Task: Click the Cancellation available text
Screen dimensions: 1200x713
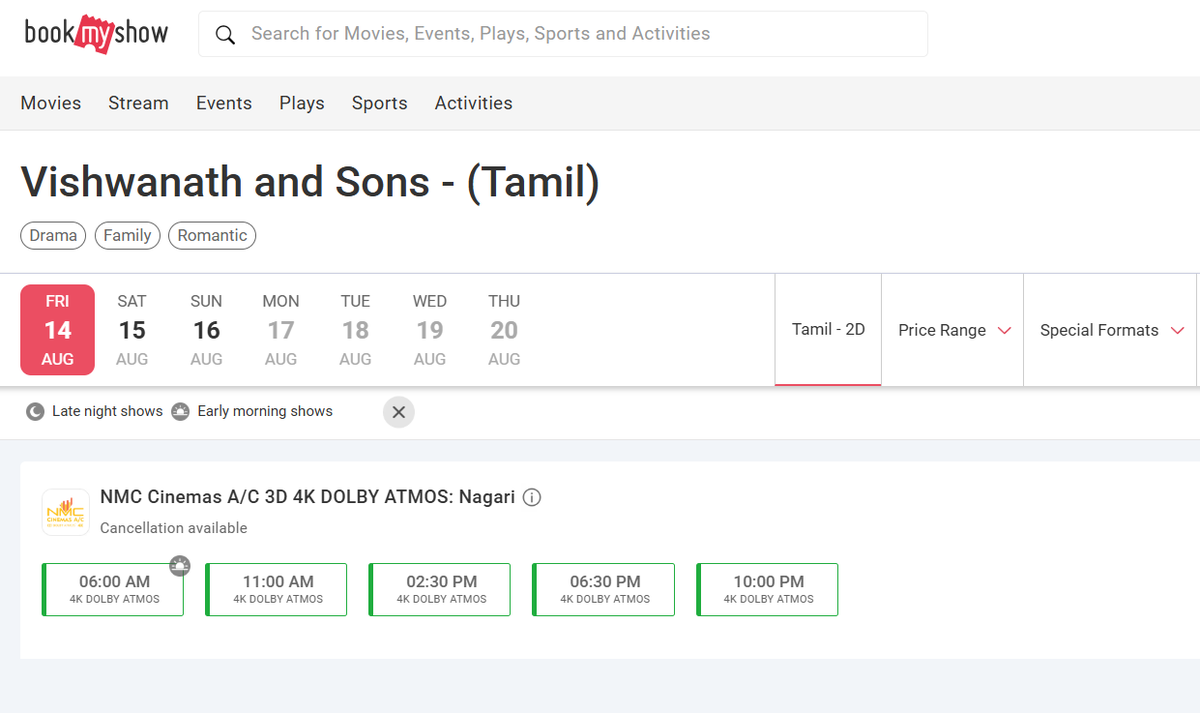Action: [x=173, y=528]
